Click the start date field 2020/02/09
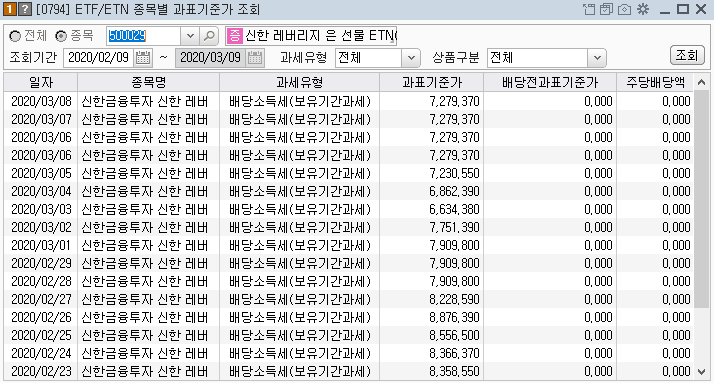 coord(99,57)
